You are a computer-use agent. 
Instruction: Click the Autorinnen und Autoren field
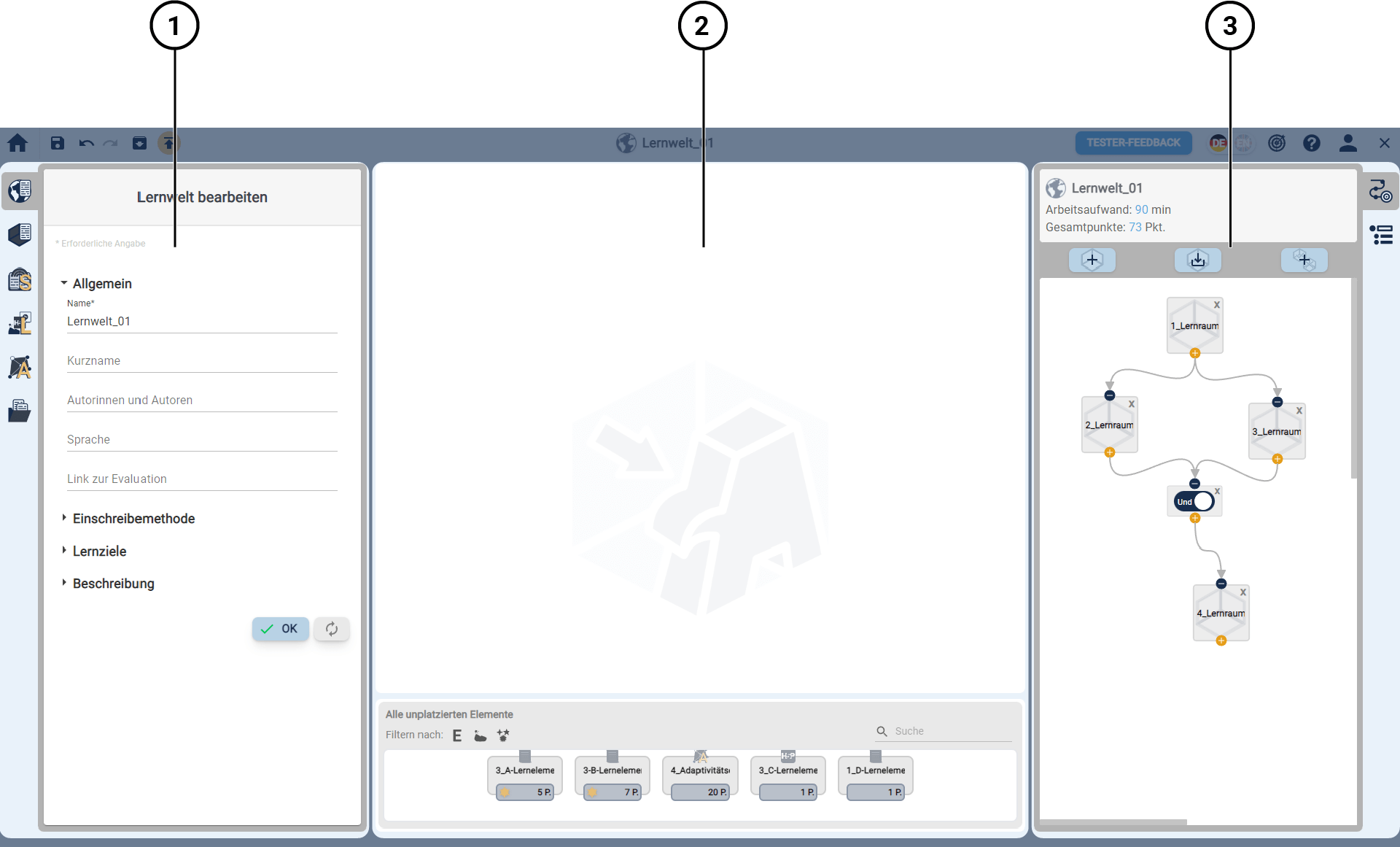tap(202, 401)
